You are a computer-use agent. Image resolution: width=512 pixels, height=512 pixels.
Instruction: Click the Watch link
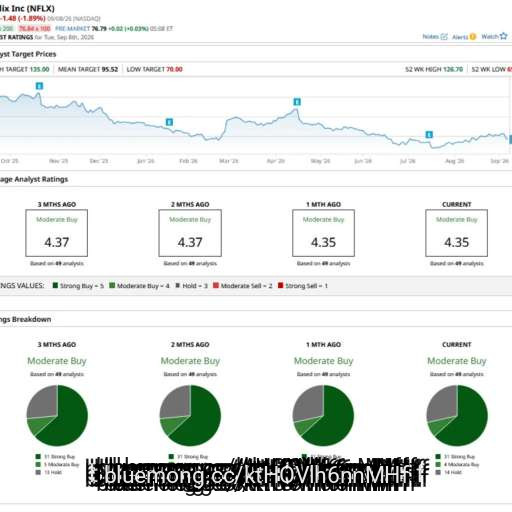coord(490,36)
